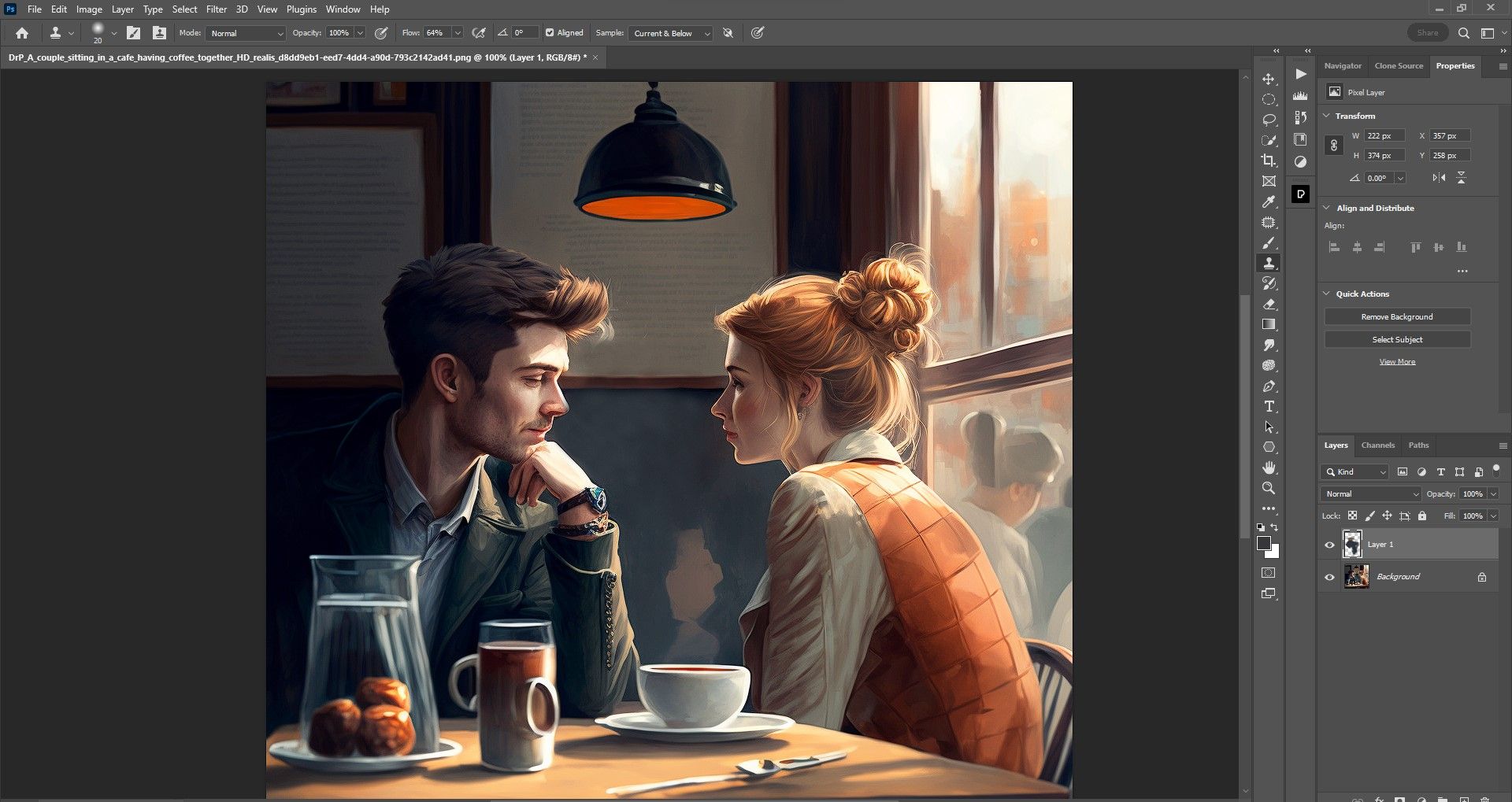Collapse the Quick Actions section

click(x=1327, y=294)
